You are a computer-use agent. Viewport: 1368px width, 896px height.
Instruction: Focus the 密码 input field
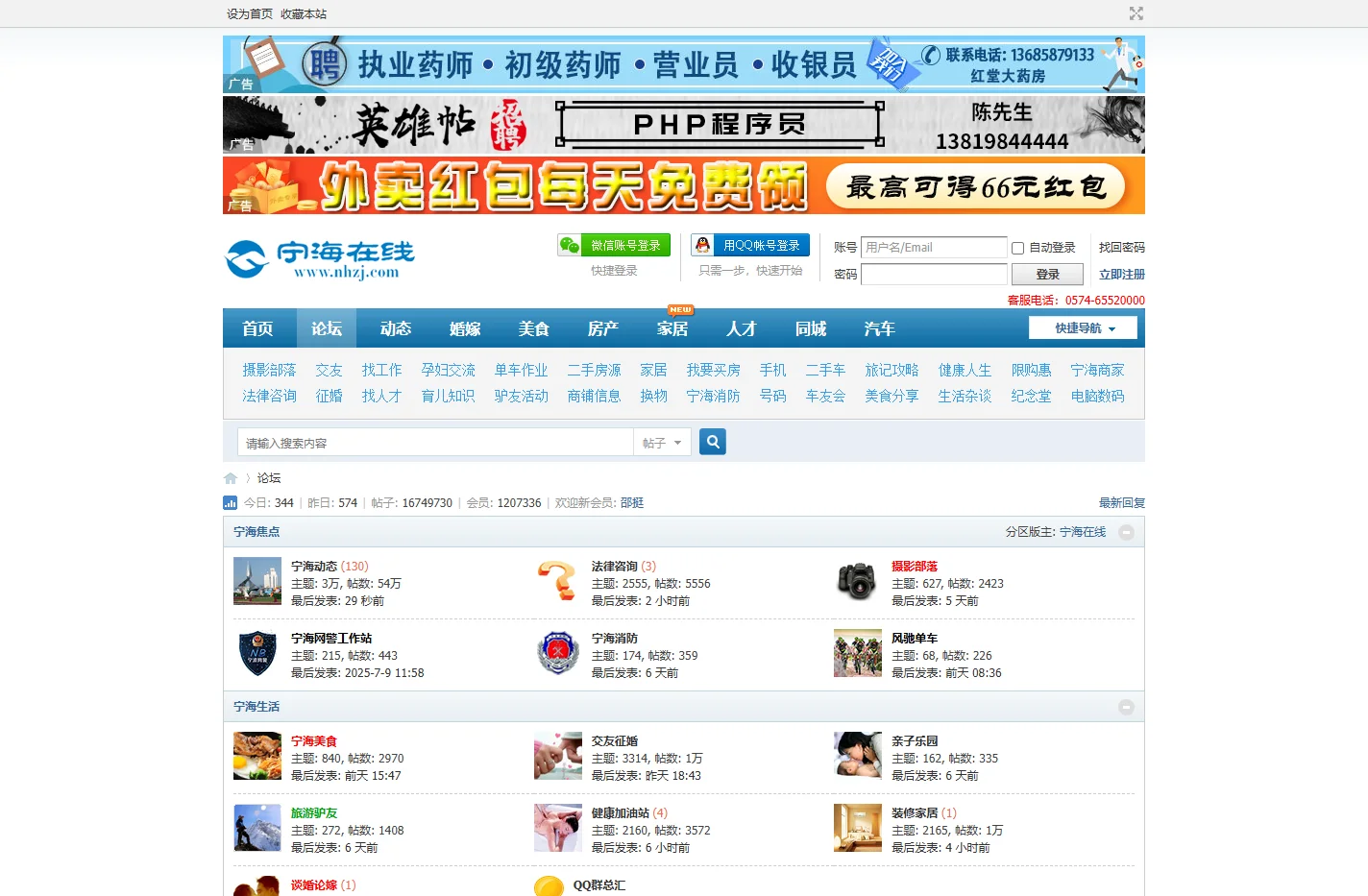click(934, 275)
